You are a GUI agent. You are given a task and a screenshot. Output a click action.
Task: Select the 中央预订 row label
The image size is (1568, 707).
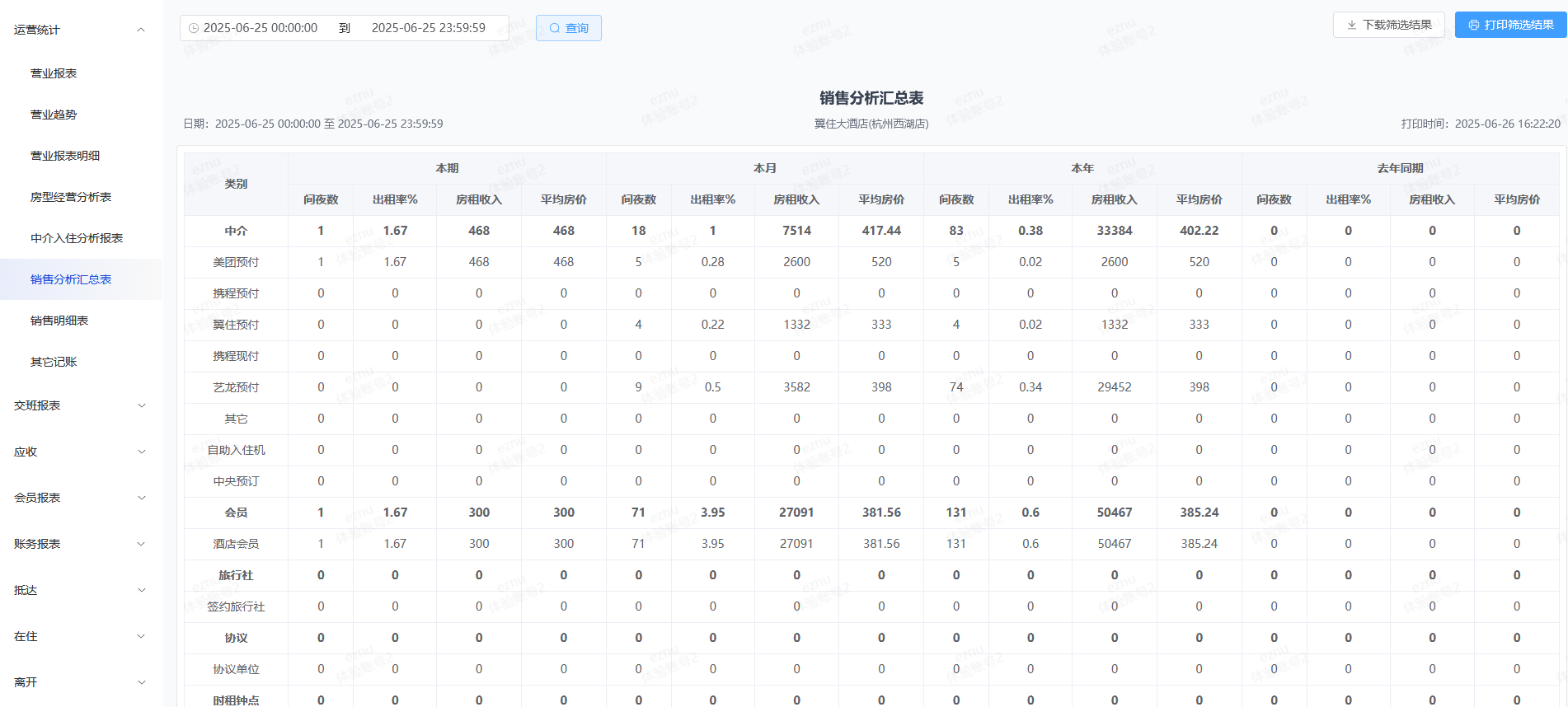click(x=236, y=481)
